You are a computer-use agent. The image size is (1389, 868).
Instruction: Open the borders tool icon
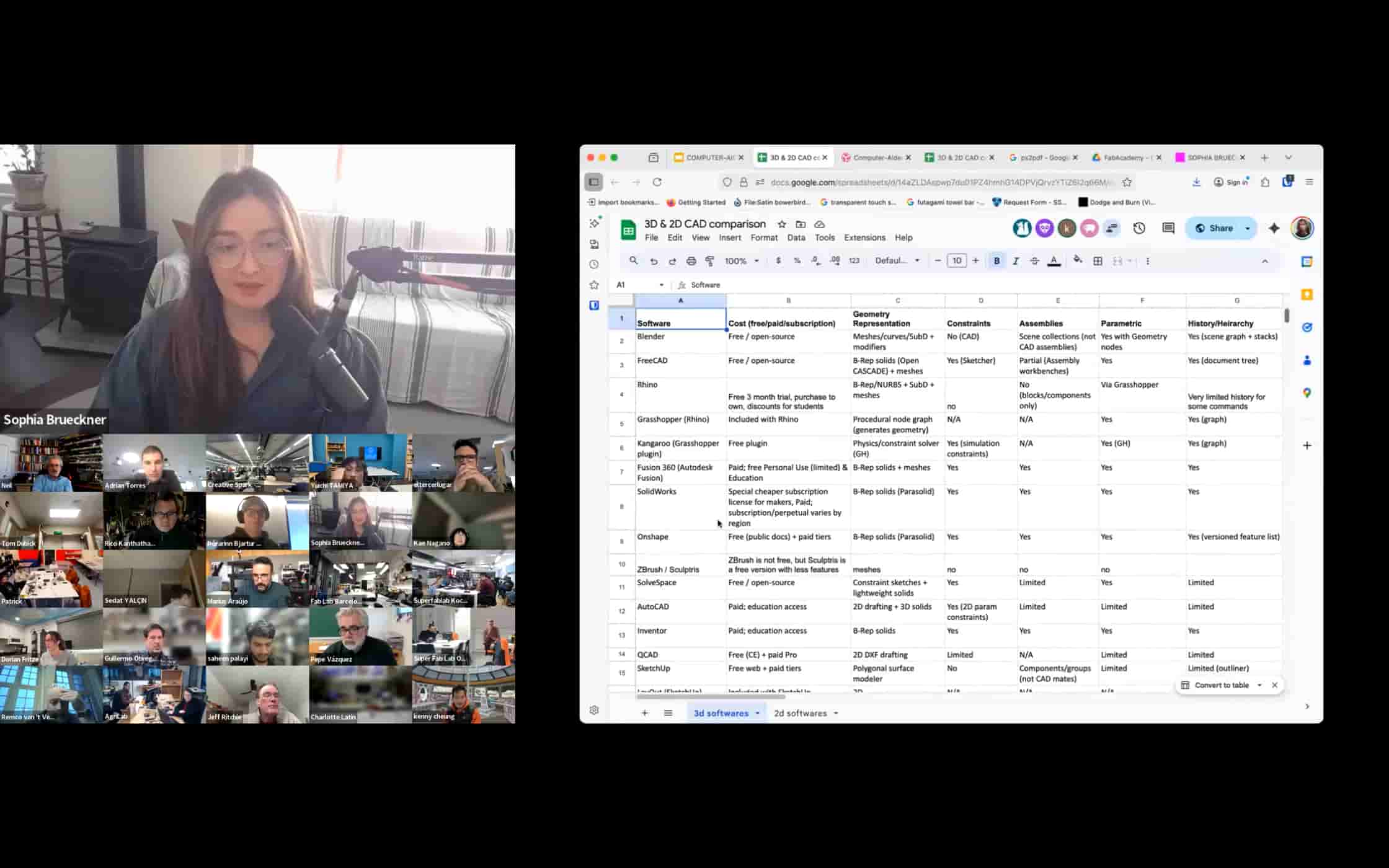[1098, 261]
